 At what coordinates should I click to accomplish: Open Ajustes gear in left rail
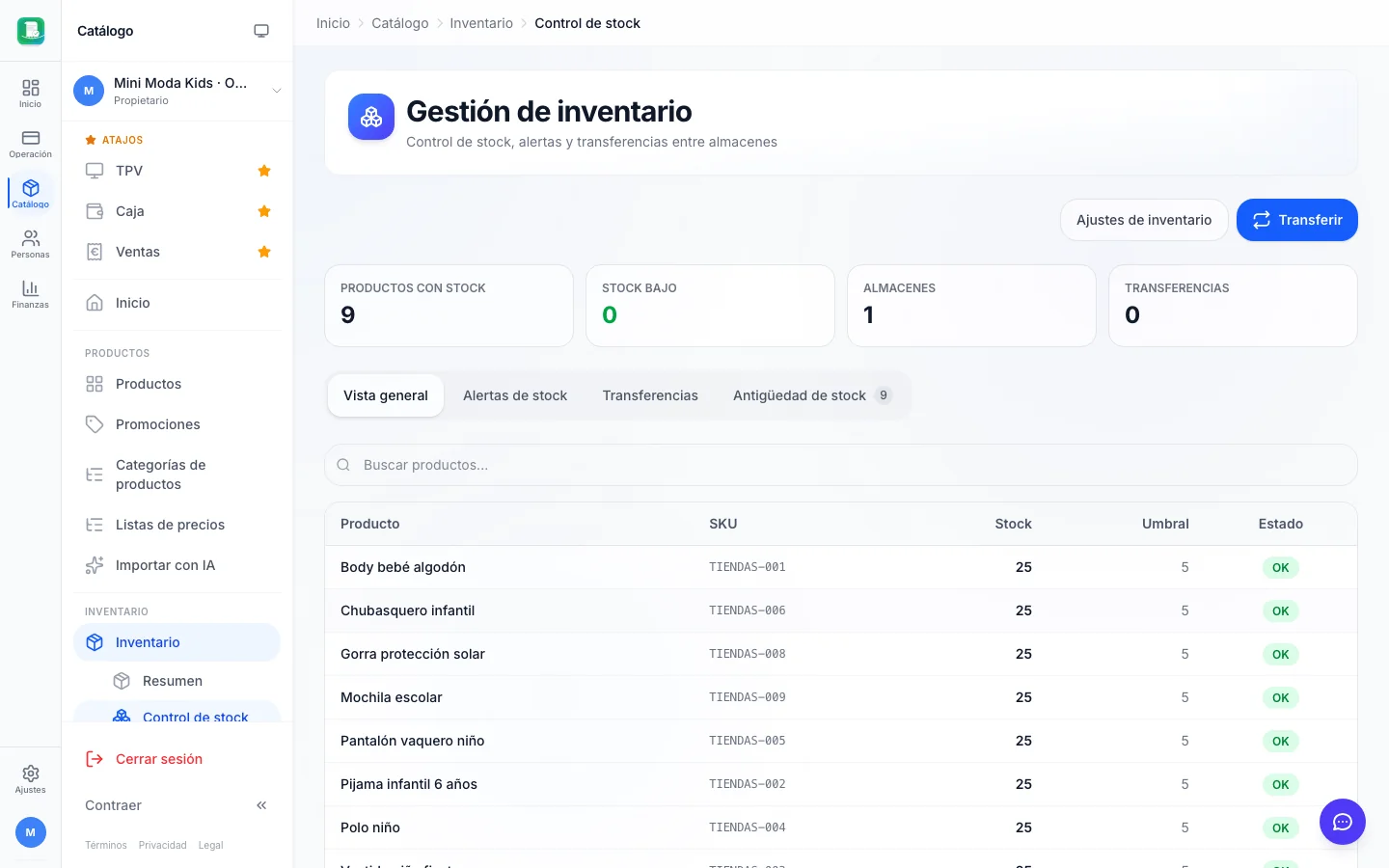coord(30,779)
